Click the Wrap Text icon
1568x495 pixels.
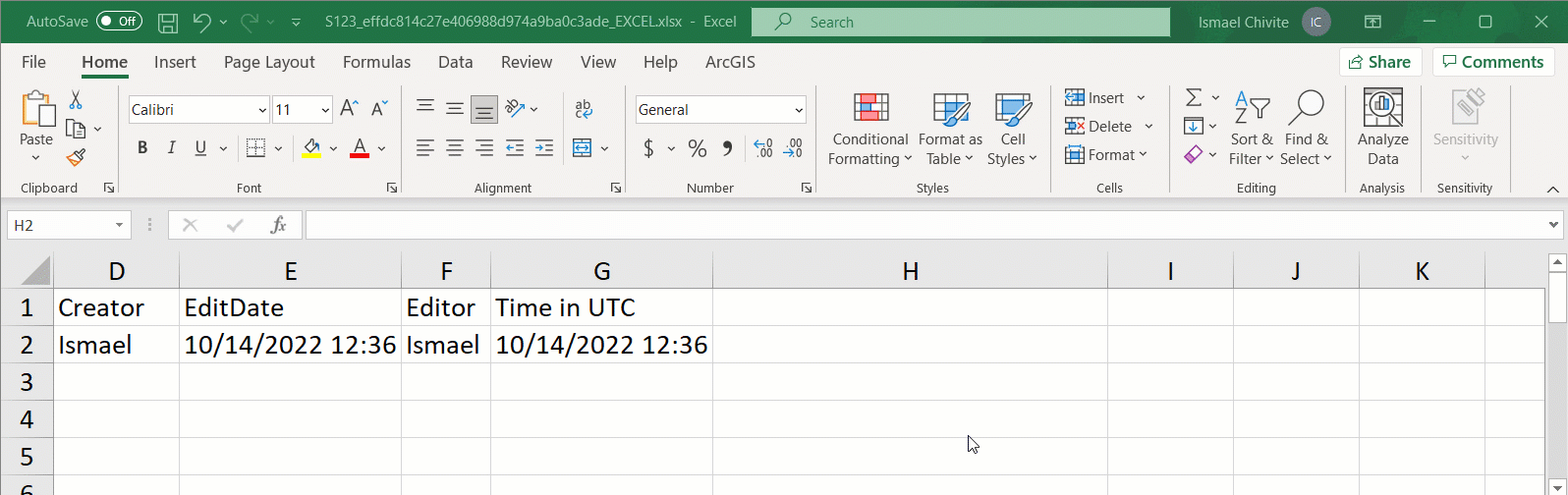click(584, 109)
